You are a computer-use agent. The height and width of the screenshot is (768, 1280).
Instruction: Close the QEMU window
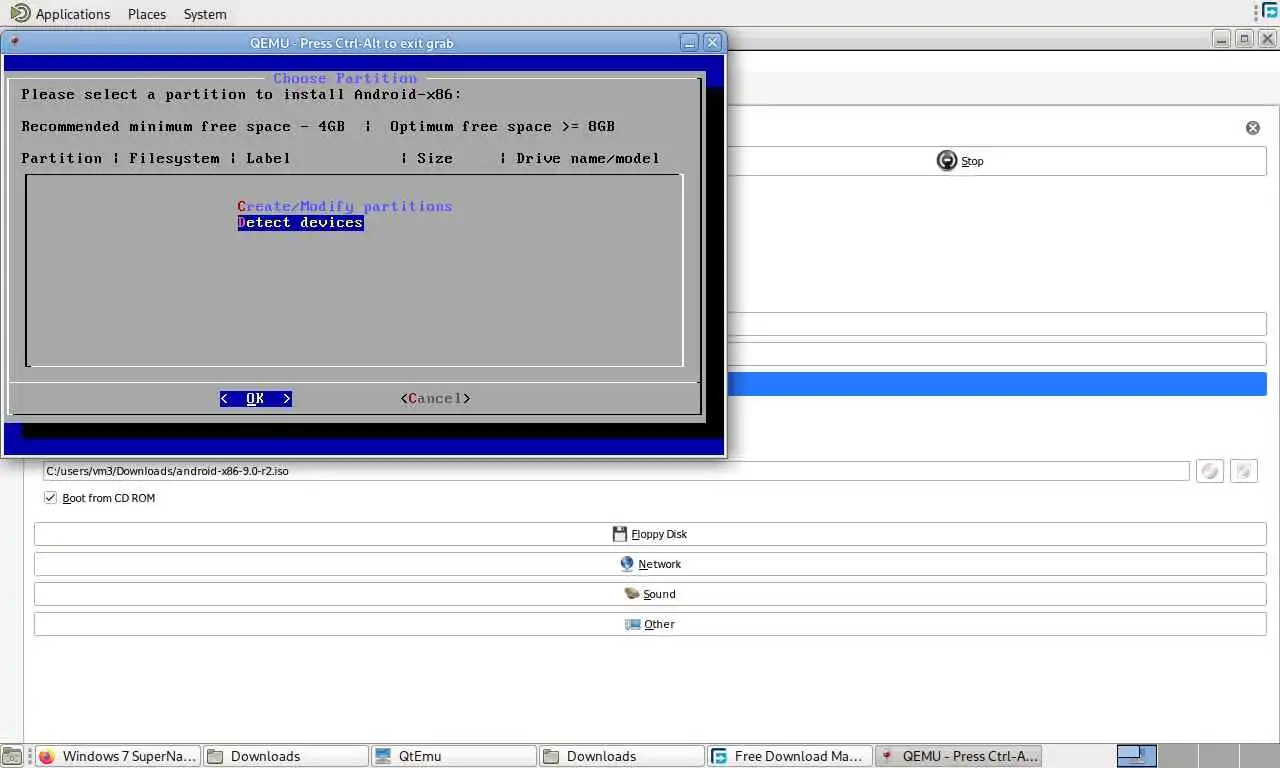[x=712, y=42]
